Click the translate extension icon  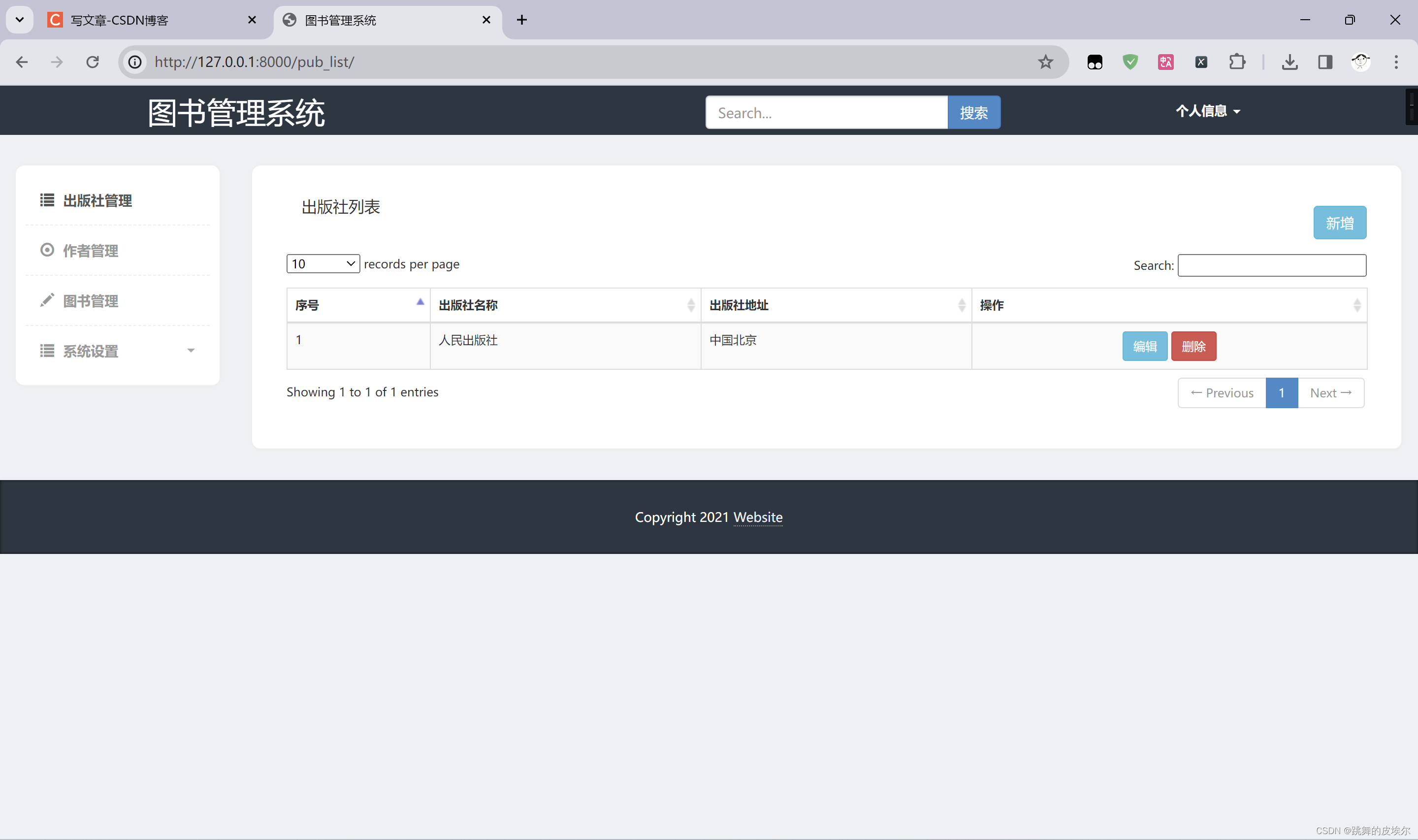click(x=1165, y=62)
